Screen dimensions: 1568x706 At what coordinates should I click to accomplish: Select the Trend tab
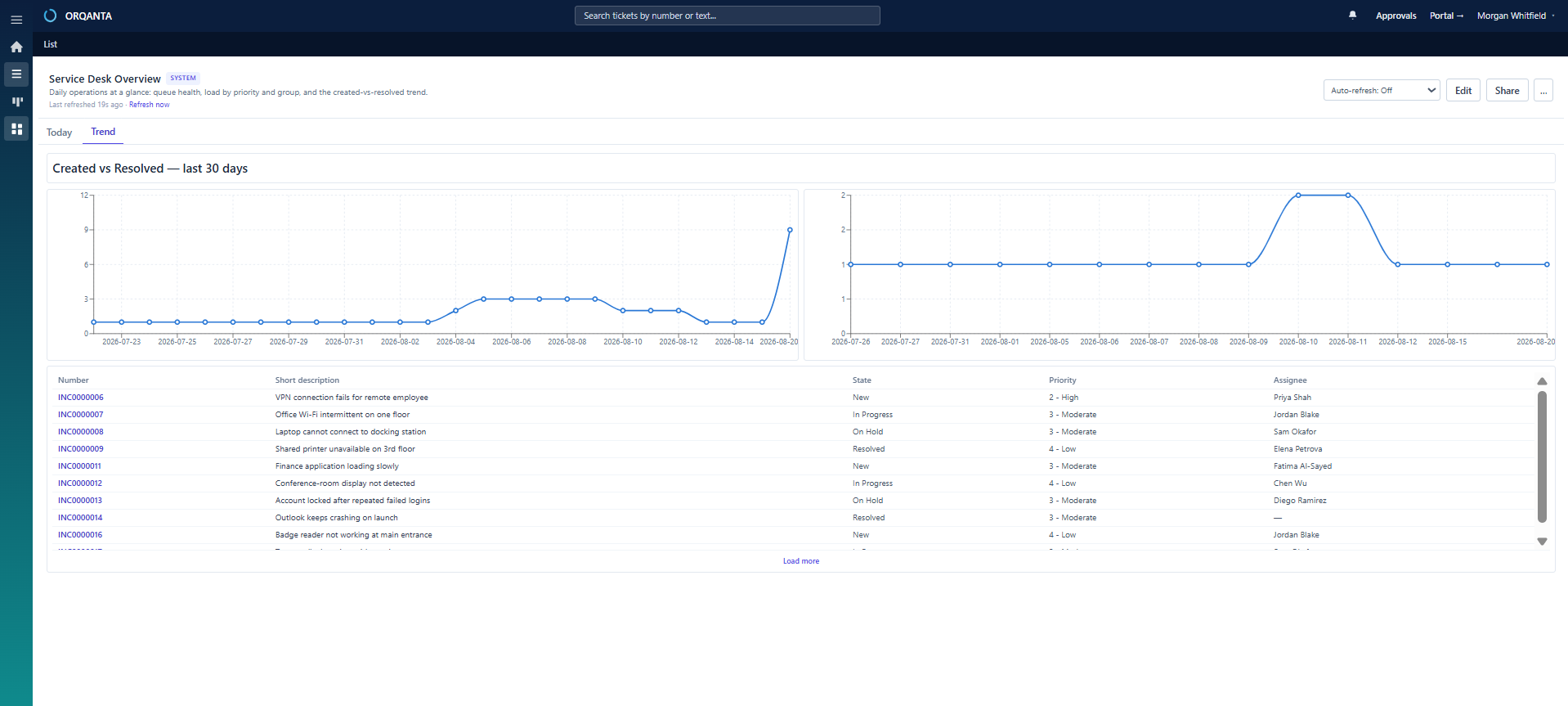(103, 132)
